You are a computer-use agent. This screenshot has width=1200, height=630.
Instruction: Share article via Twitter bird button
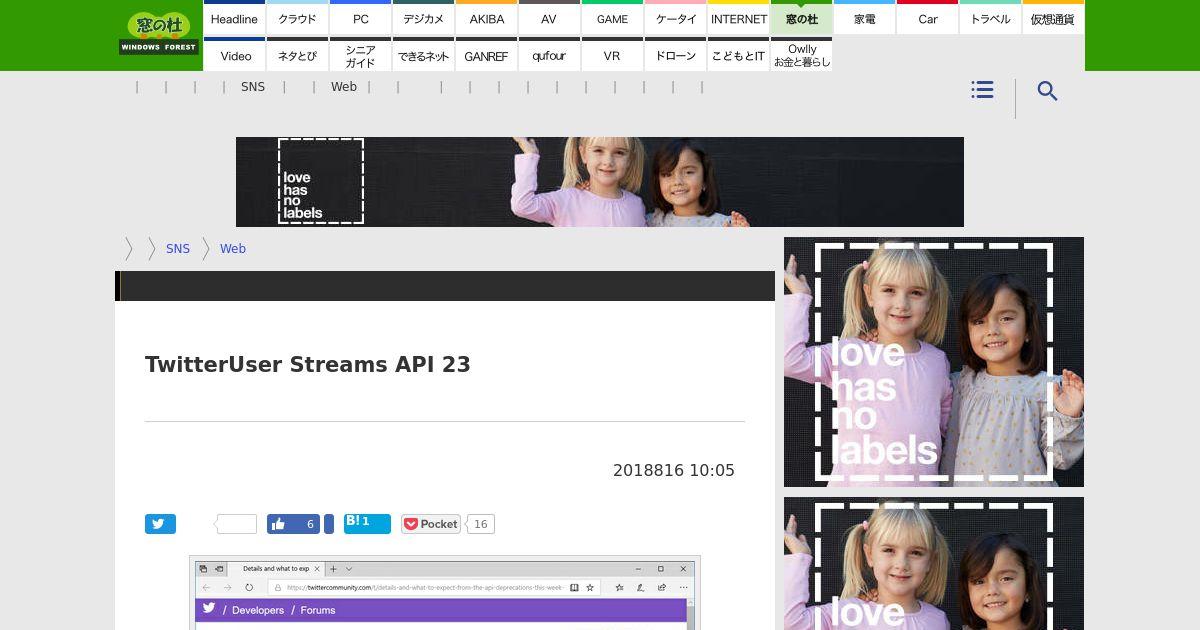tap(160, 524)
